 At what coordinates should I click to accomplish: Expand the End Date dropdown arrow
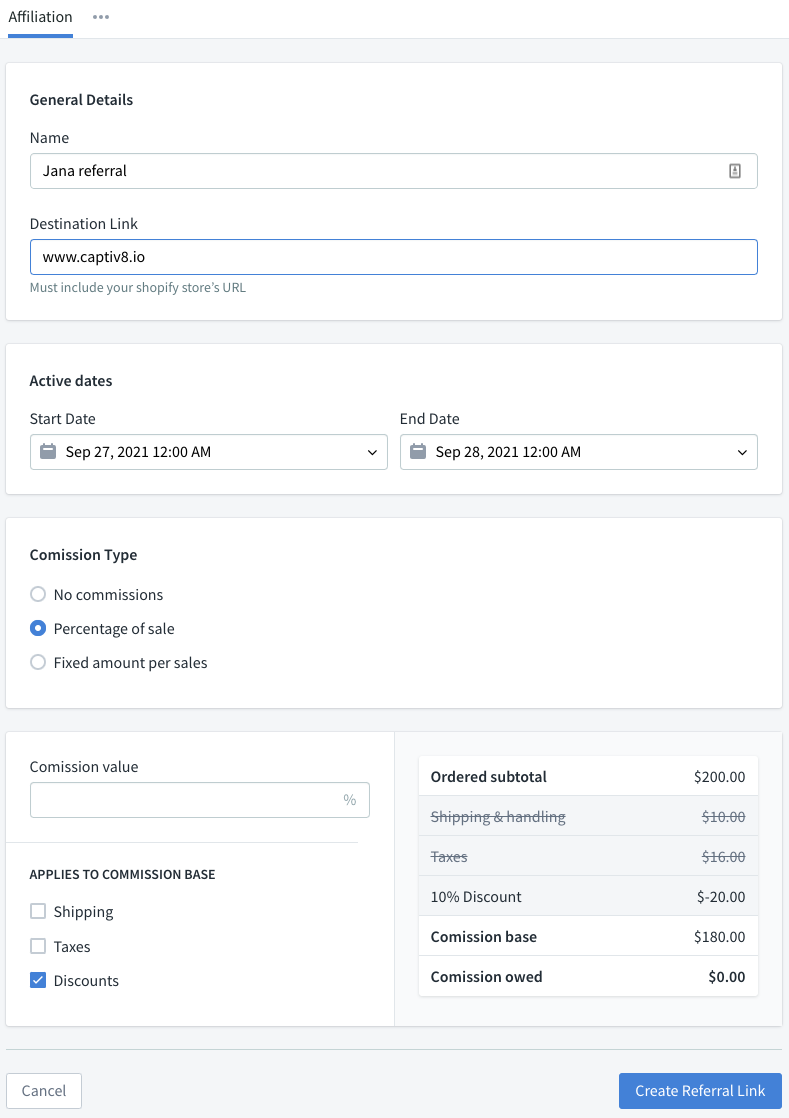tap(742, 452)
